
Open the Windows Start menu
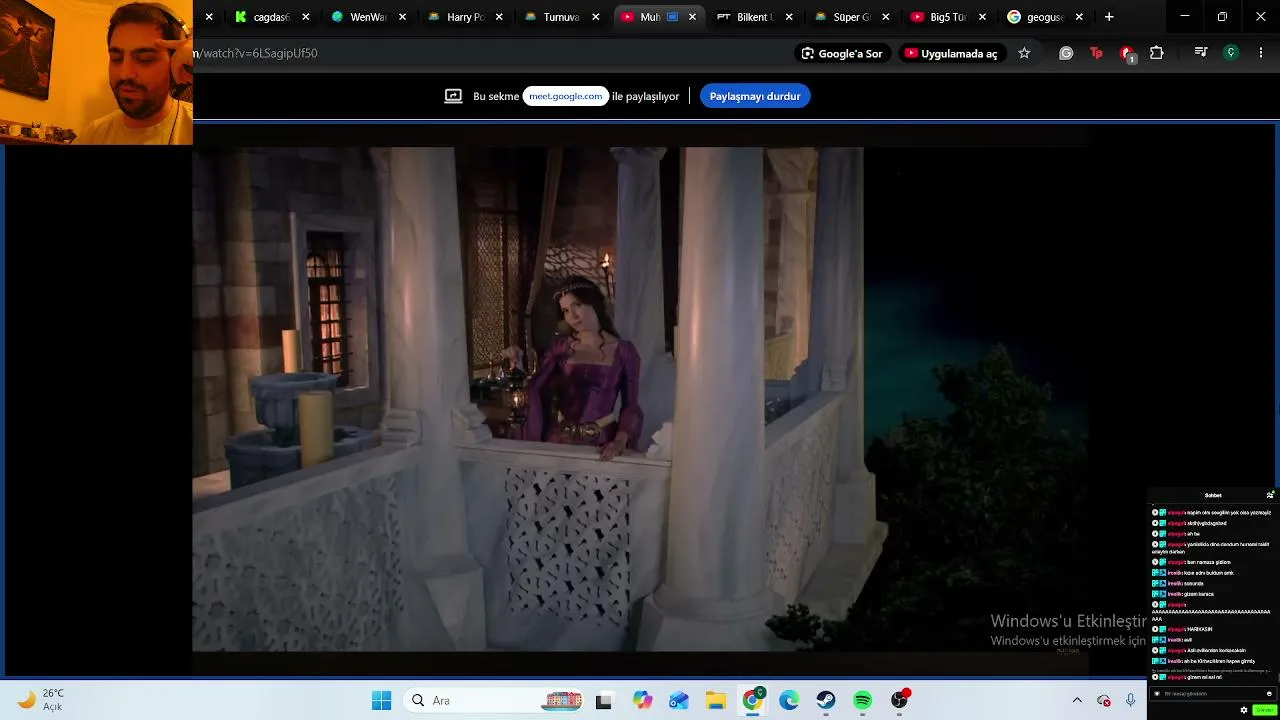point(381,701)
